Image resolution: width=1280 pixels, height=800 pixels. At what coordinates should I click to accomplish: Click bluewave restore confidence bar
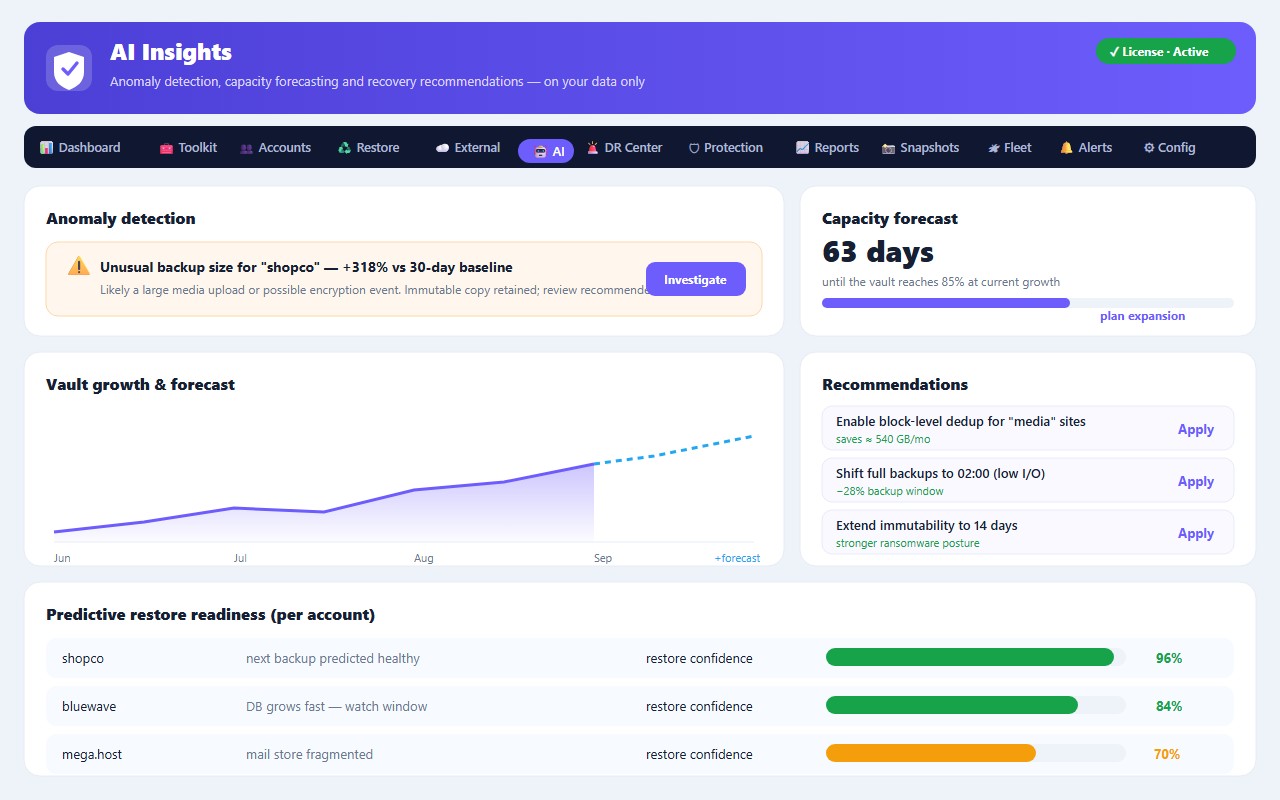(975, 705)
